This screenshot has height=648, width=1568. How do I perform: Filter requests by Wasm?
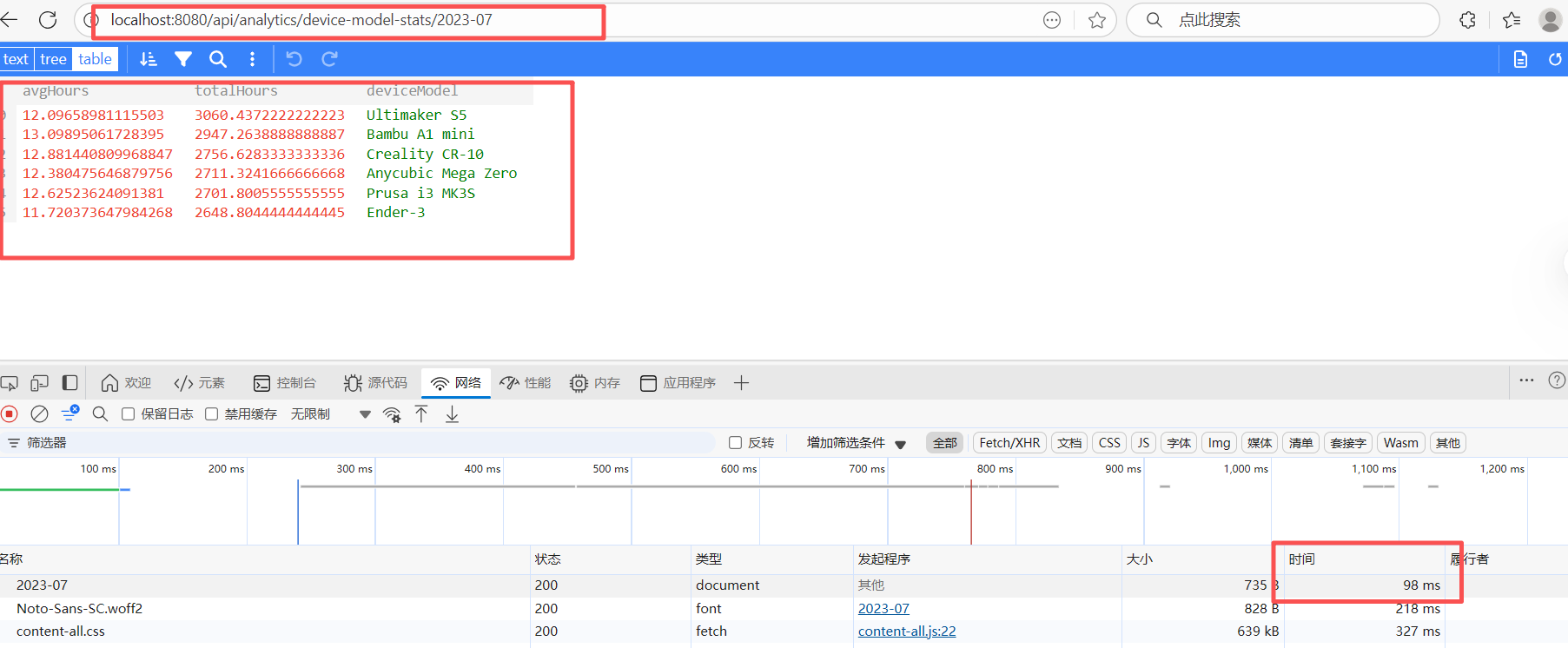point(1400,443)
